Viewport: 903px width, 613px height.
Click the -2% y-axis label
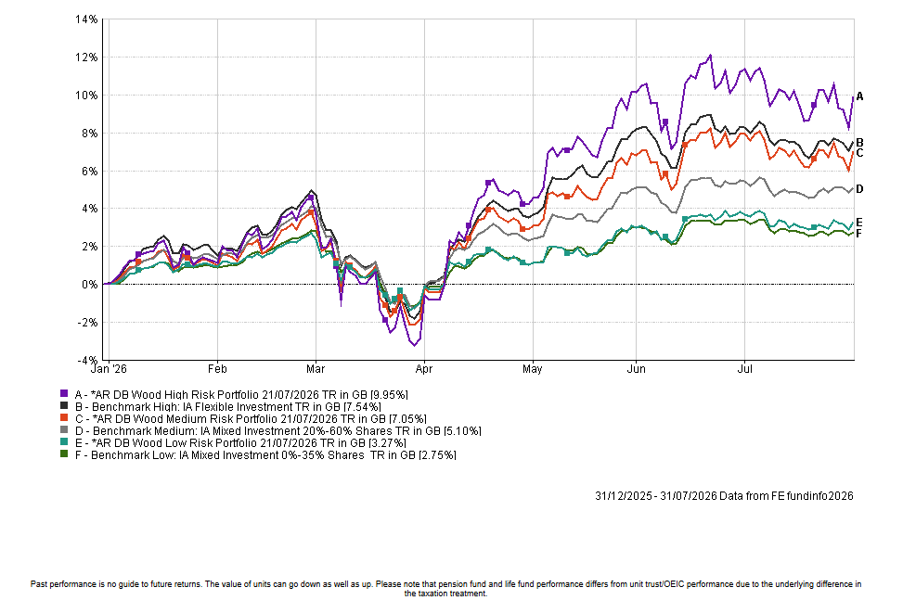[x=88, y=322]
